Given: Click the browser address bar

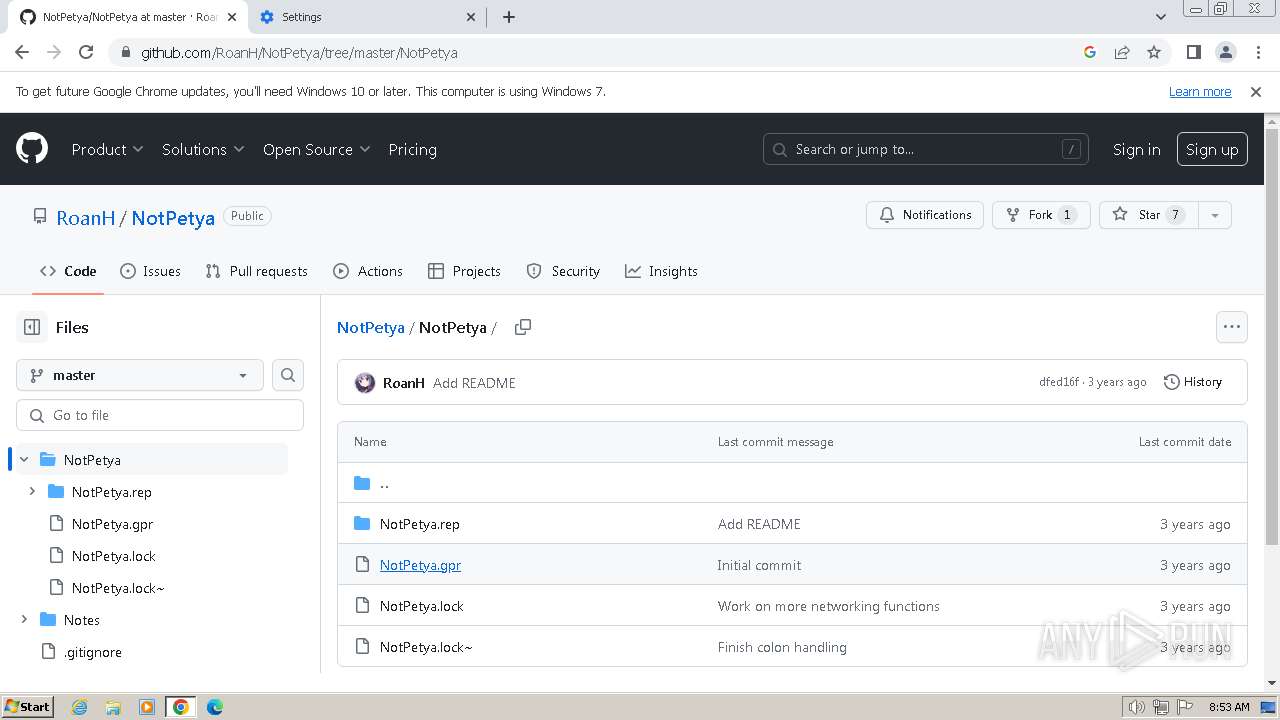Looking at the screenshot, I should [600, 52].
